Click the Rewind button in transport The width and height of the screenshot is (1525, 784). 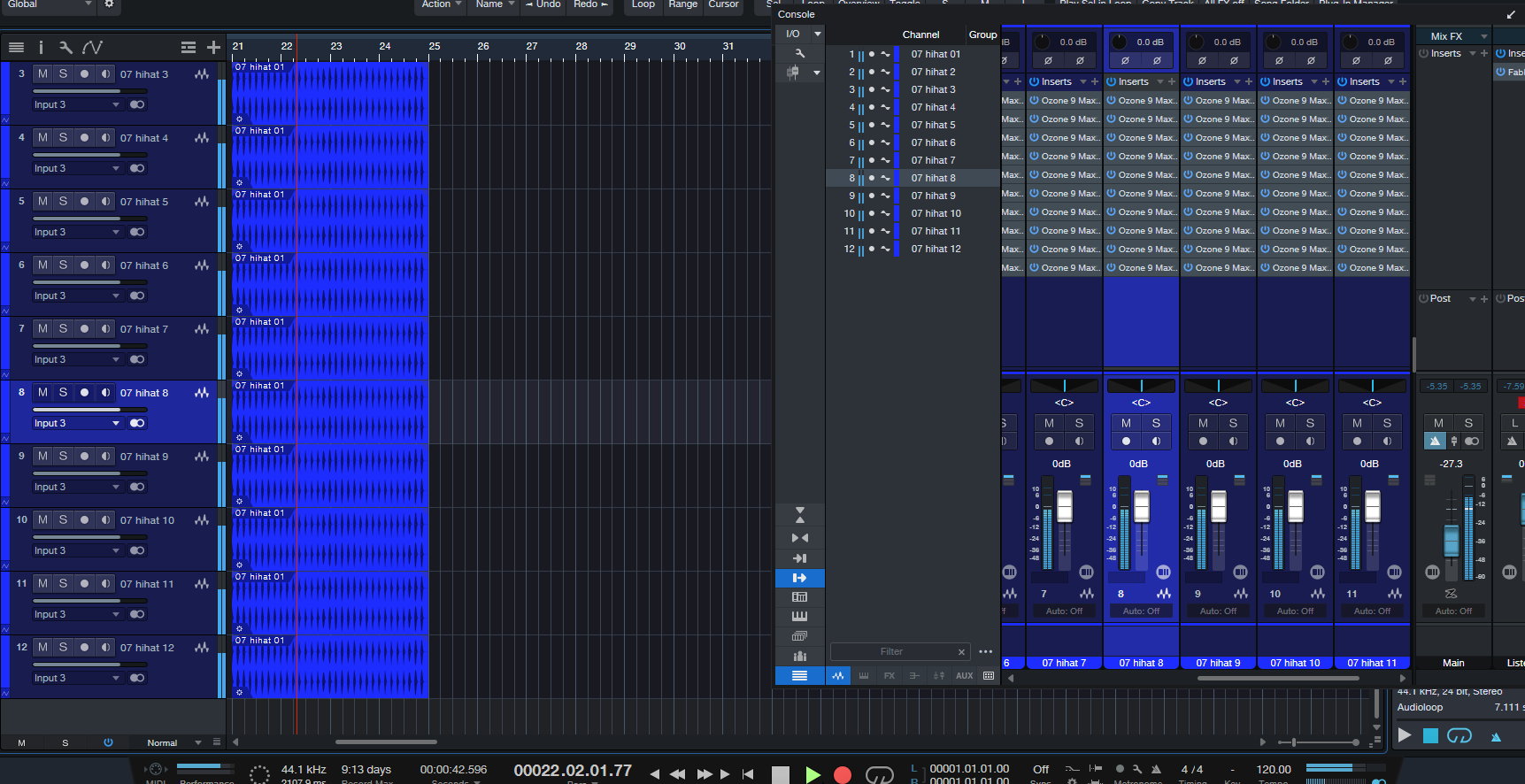(677, 774)
